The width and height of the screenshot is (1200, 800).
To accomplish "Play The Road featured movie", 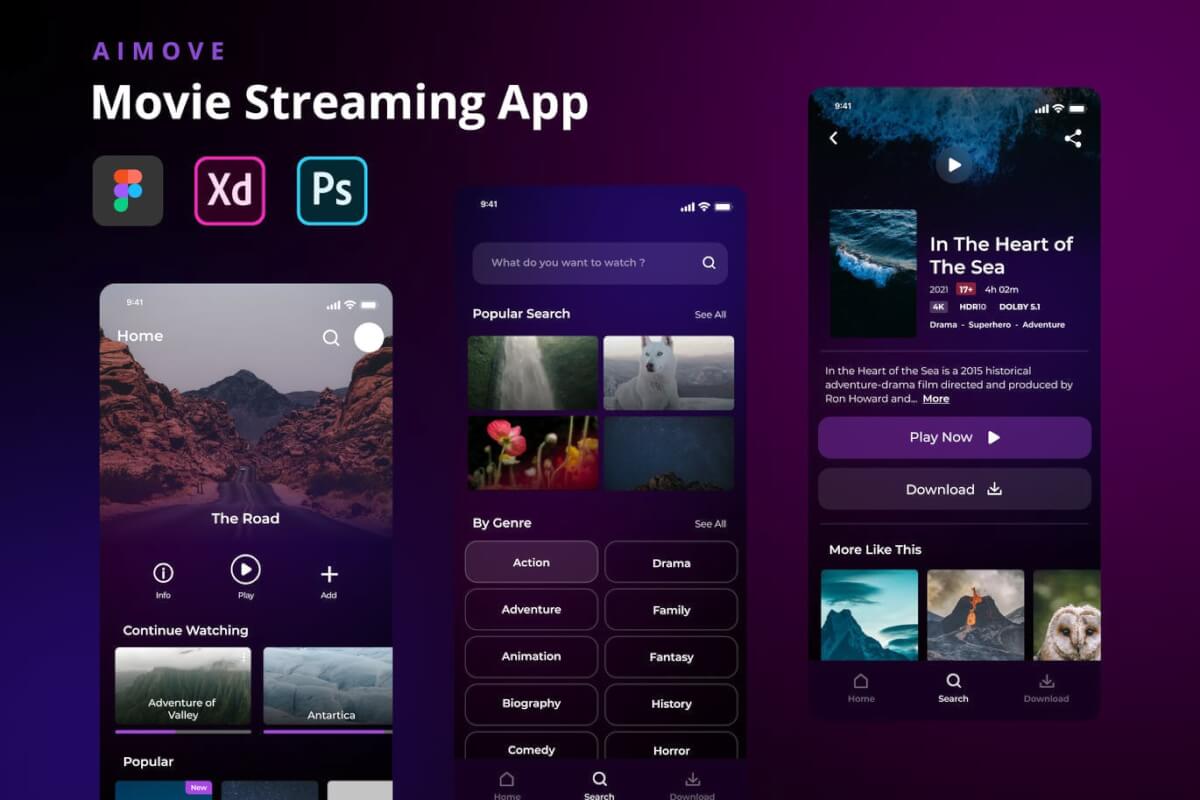I will pos(245,570).
